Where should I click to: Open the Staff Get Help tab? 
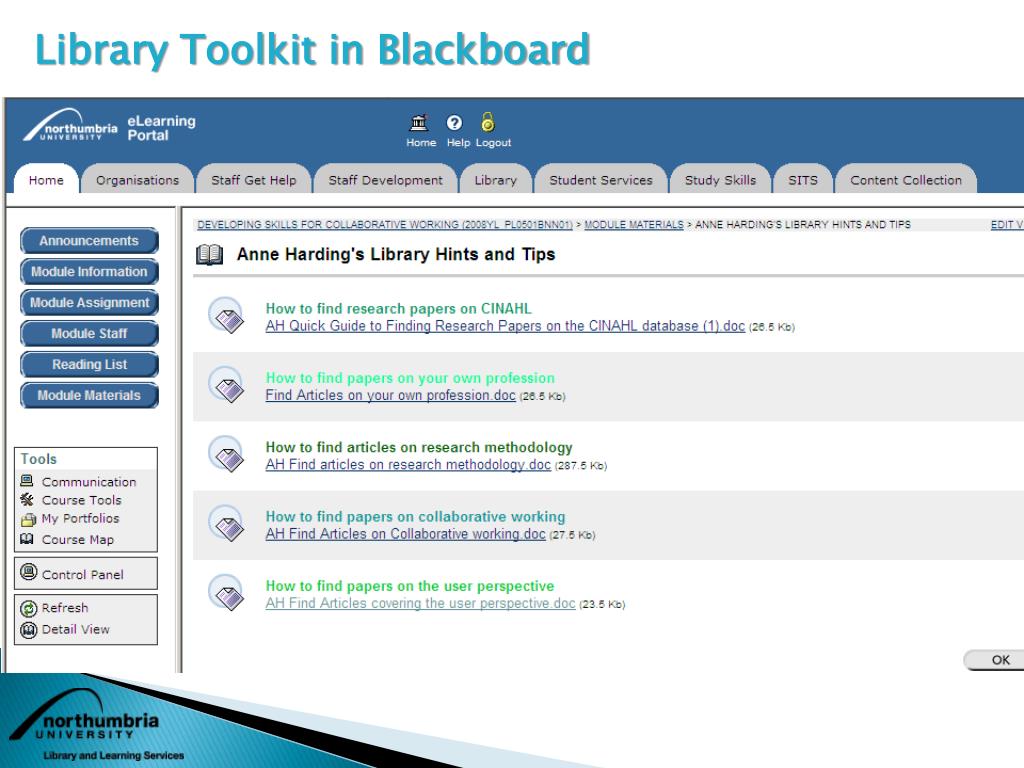[x=253, y=180]
